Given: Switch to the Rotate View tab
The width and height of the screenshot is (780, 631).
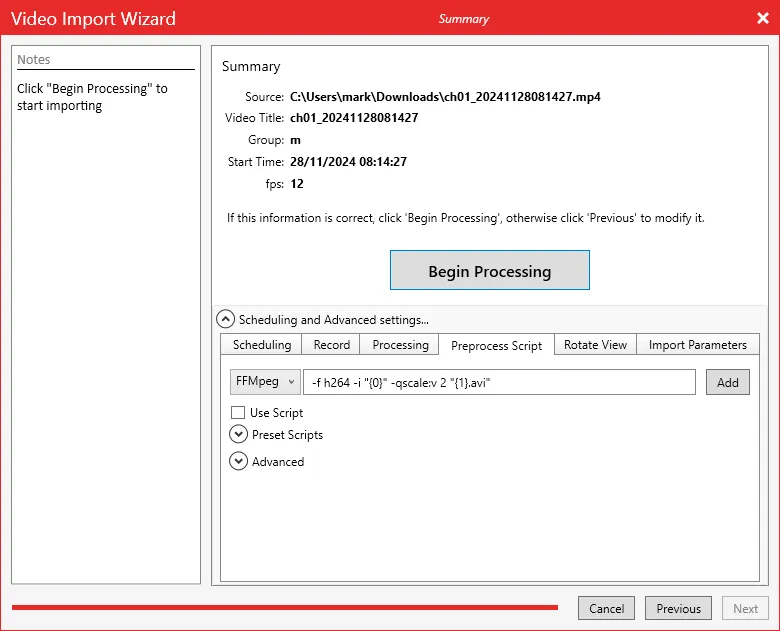Looking at the screenshot, I should pyautogui.click(x=595, y=345).
